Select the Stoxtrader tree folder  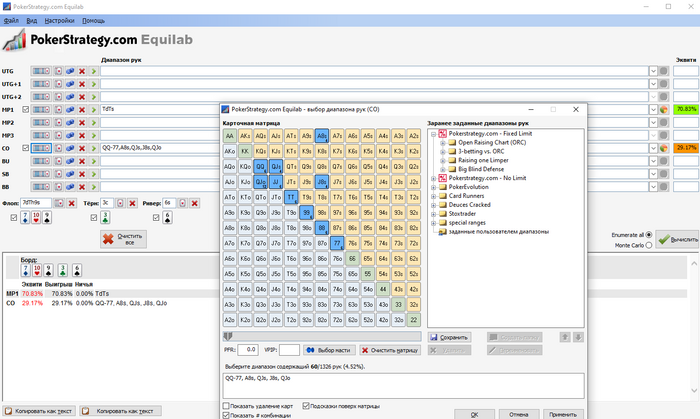click(462, 214)
